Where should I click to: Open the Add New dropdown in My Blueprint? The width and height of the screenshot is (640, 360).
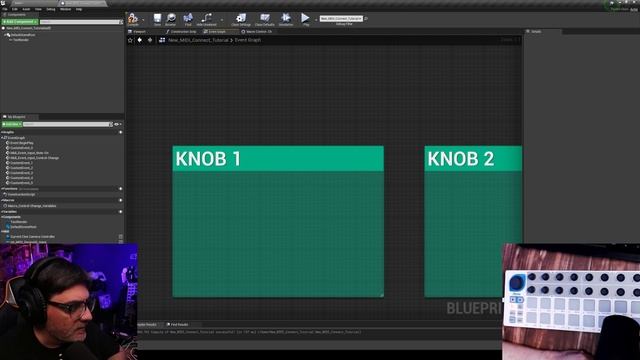(x=11, y=124)
